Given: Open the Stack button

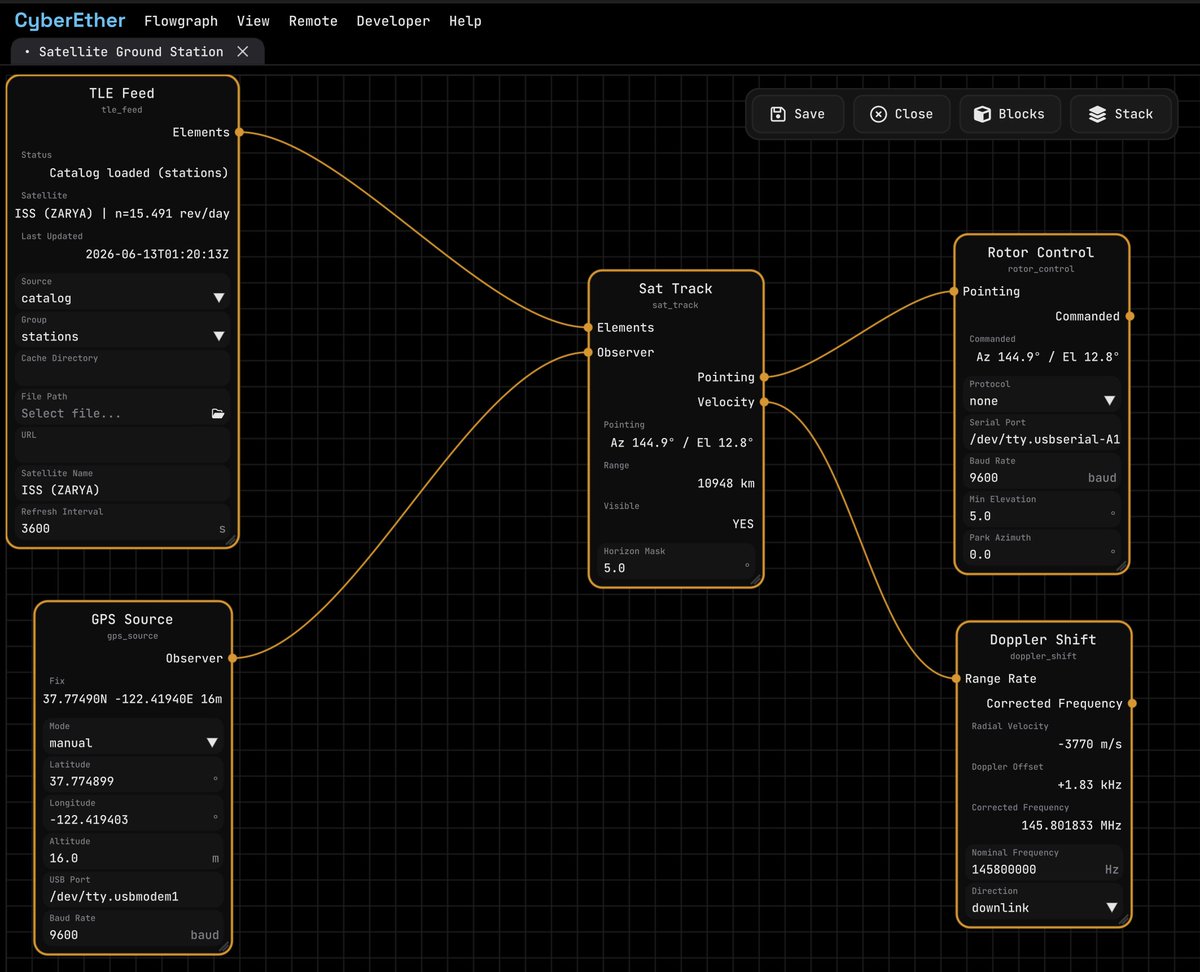Looking at the screenshot, I should click(1120, 114).
